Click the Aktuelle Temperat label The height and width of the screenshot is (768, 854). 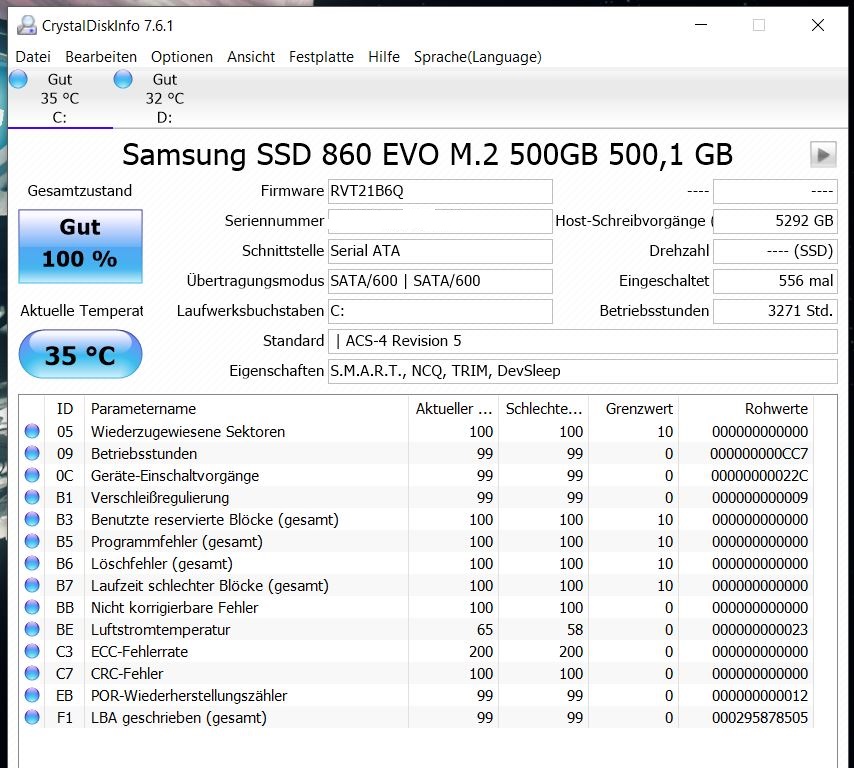pyautogui.click(x=82, y=310)
